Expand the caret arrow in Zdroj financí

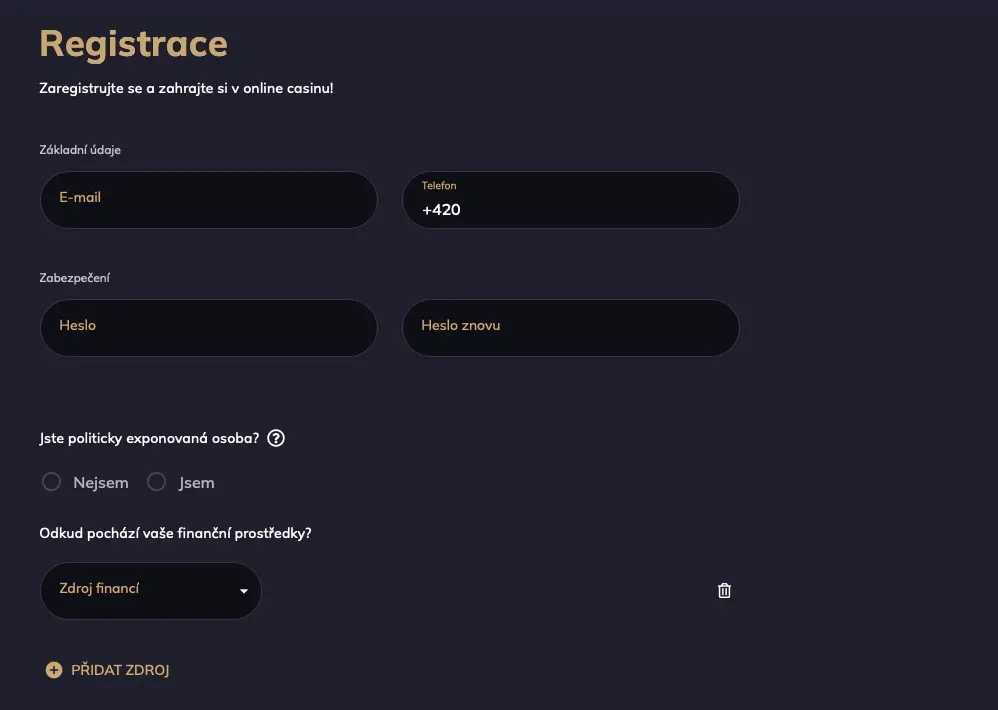coord(244,591)
